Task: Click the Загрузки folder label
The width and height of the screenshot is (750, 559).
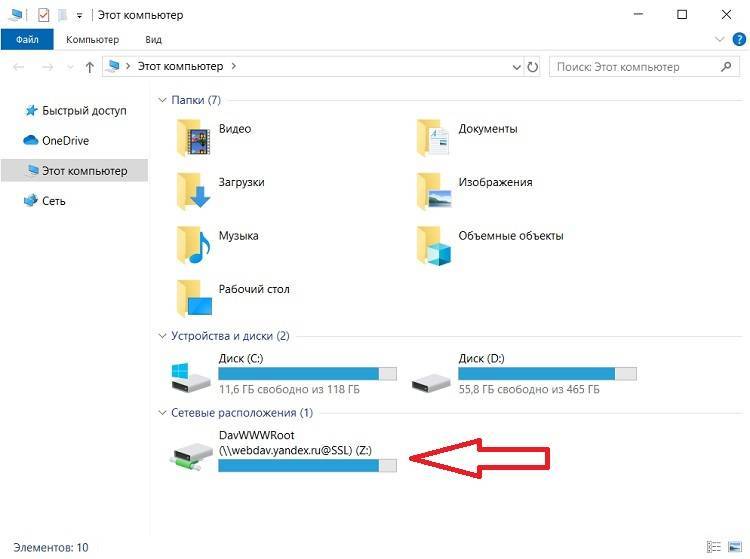Action: coord(242,182)
